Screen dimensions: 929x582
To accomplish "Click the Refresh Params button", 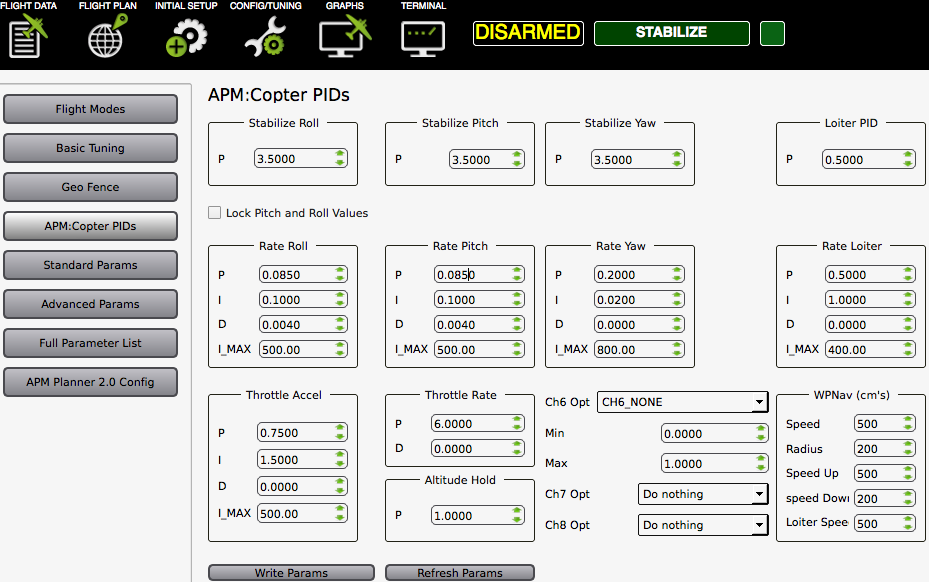I will coord(460,573).
